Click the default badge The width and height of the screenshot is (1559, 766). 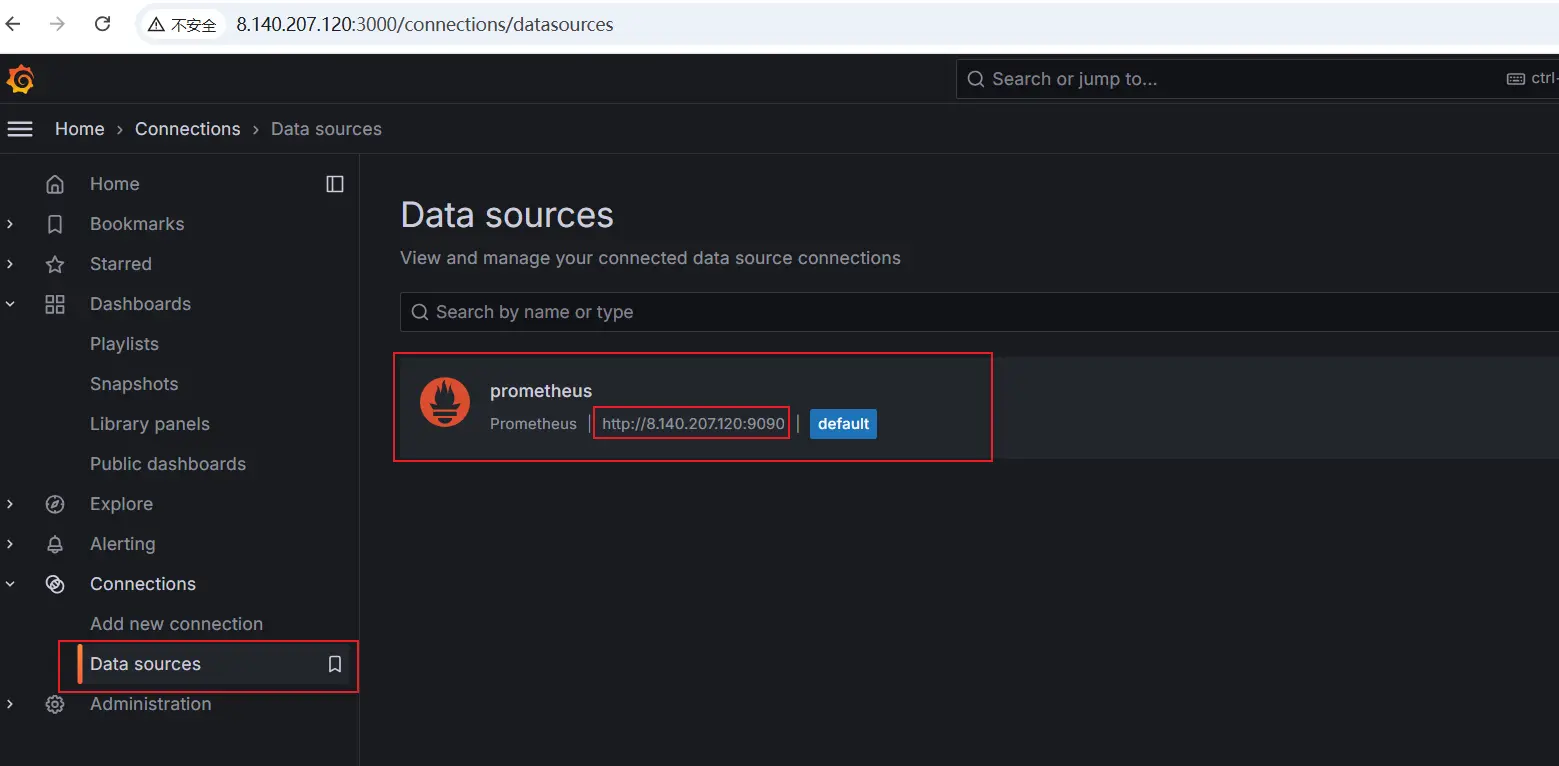coord(843,424)
